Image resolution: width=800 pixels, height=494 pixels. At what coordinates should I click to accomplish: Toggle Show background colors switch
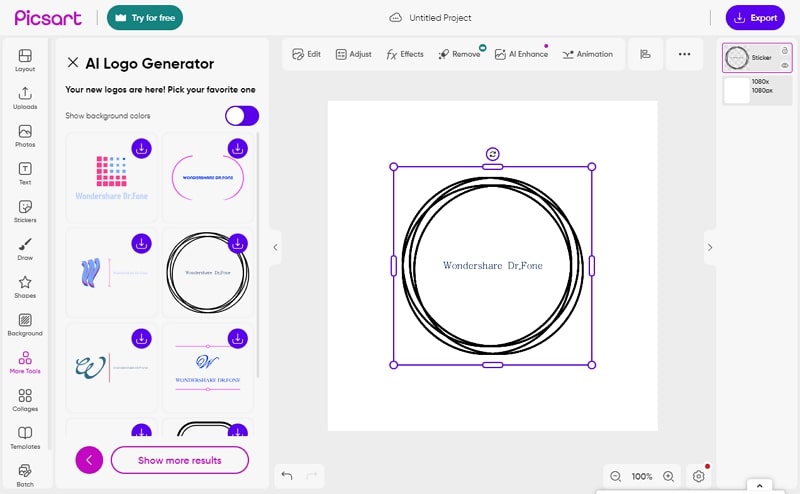(242, 116)
